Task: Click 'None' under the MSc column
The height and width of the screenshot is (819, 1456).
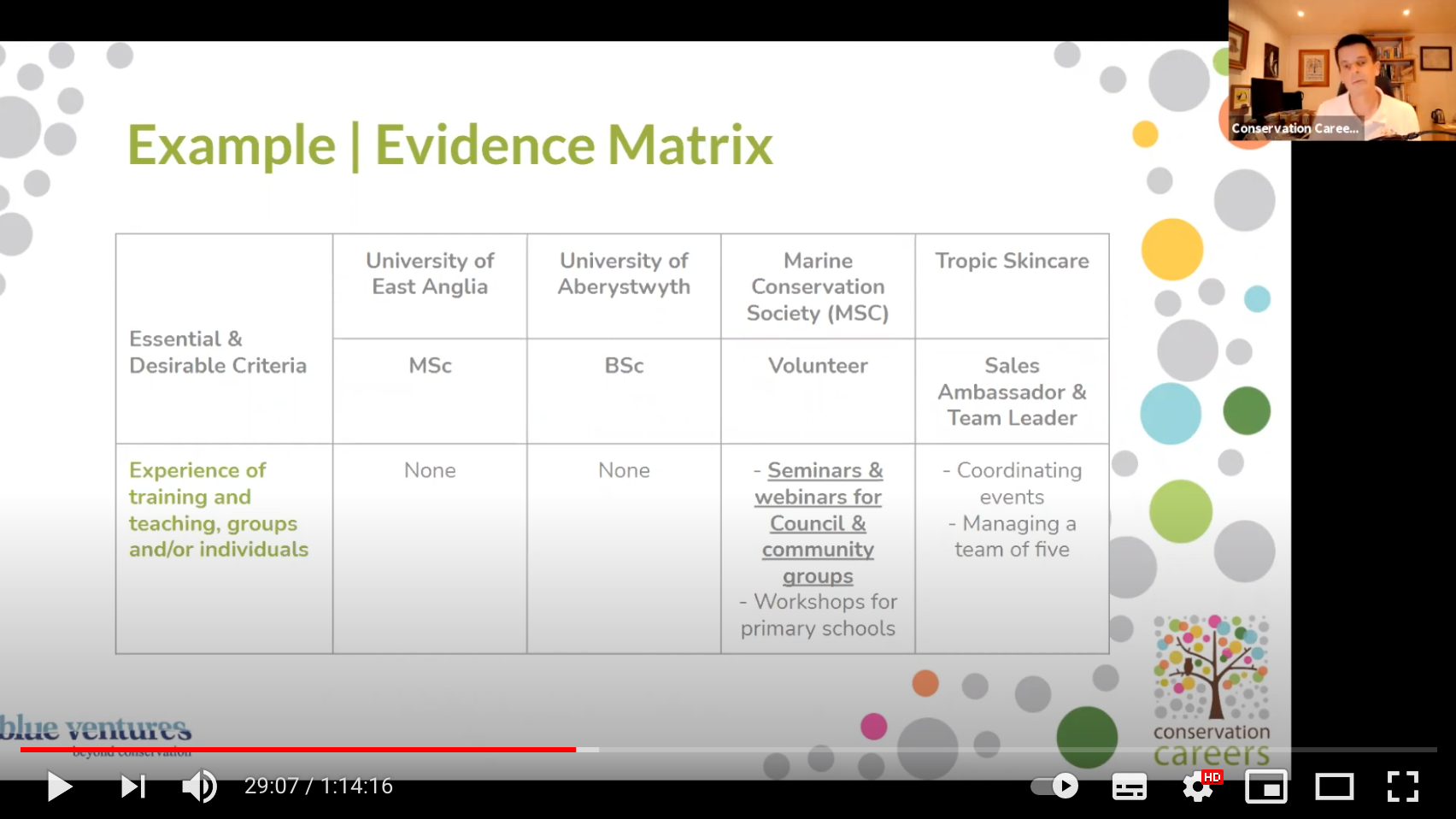Action: tap(430, 470)
